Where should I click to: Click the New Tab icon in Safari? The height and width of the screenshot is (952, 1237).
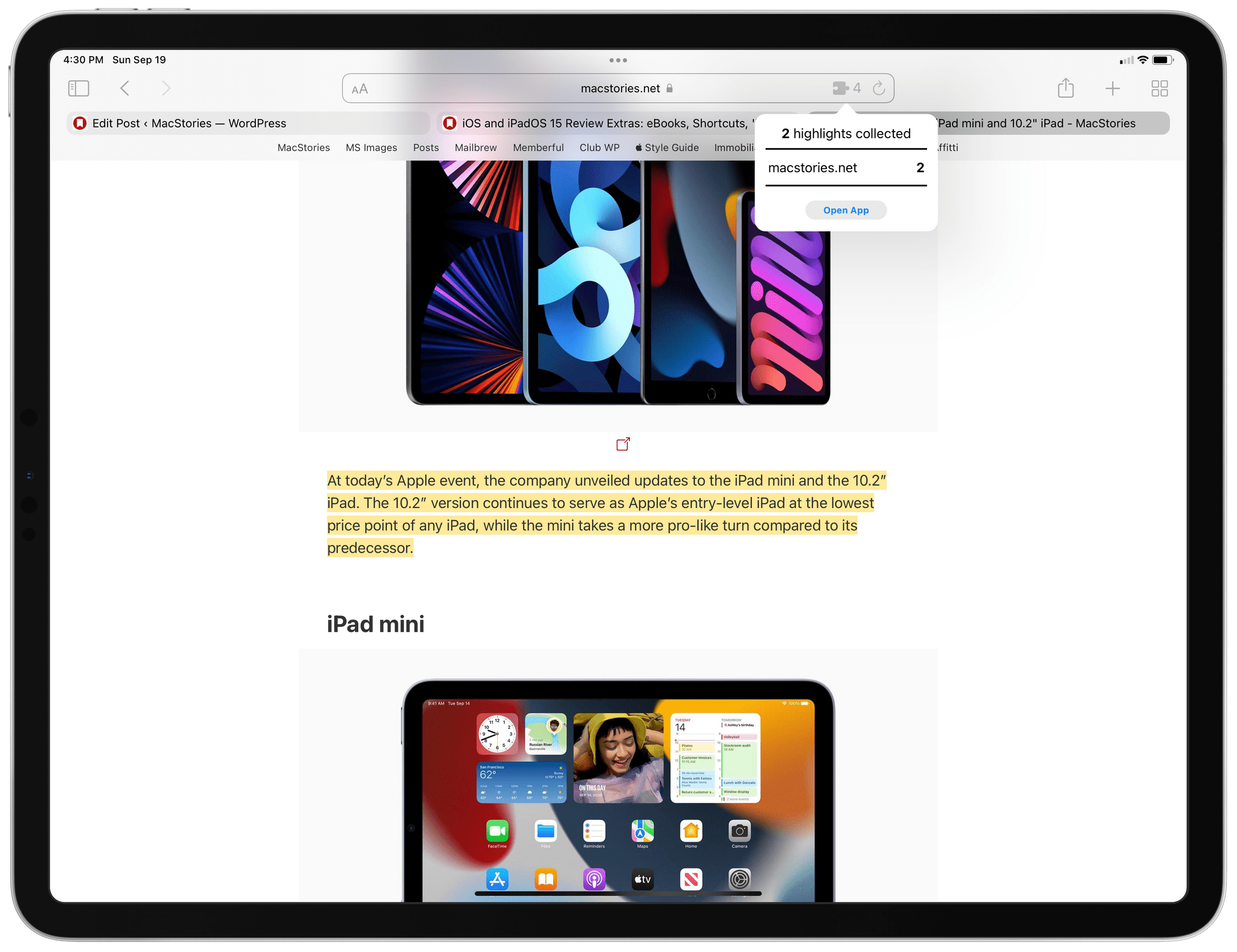pyautogui.click(x=1113, y=89)
